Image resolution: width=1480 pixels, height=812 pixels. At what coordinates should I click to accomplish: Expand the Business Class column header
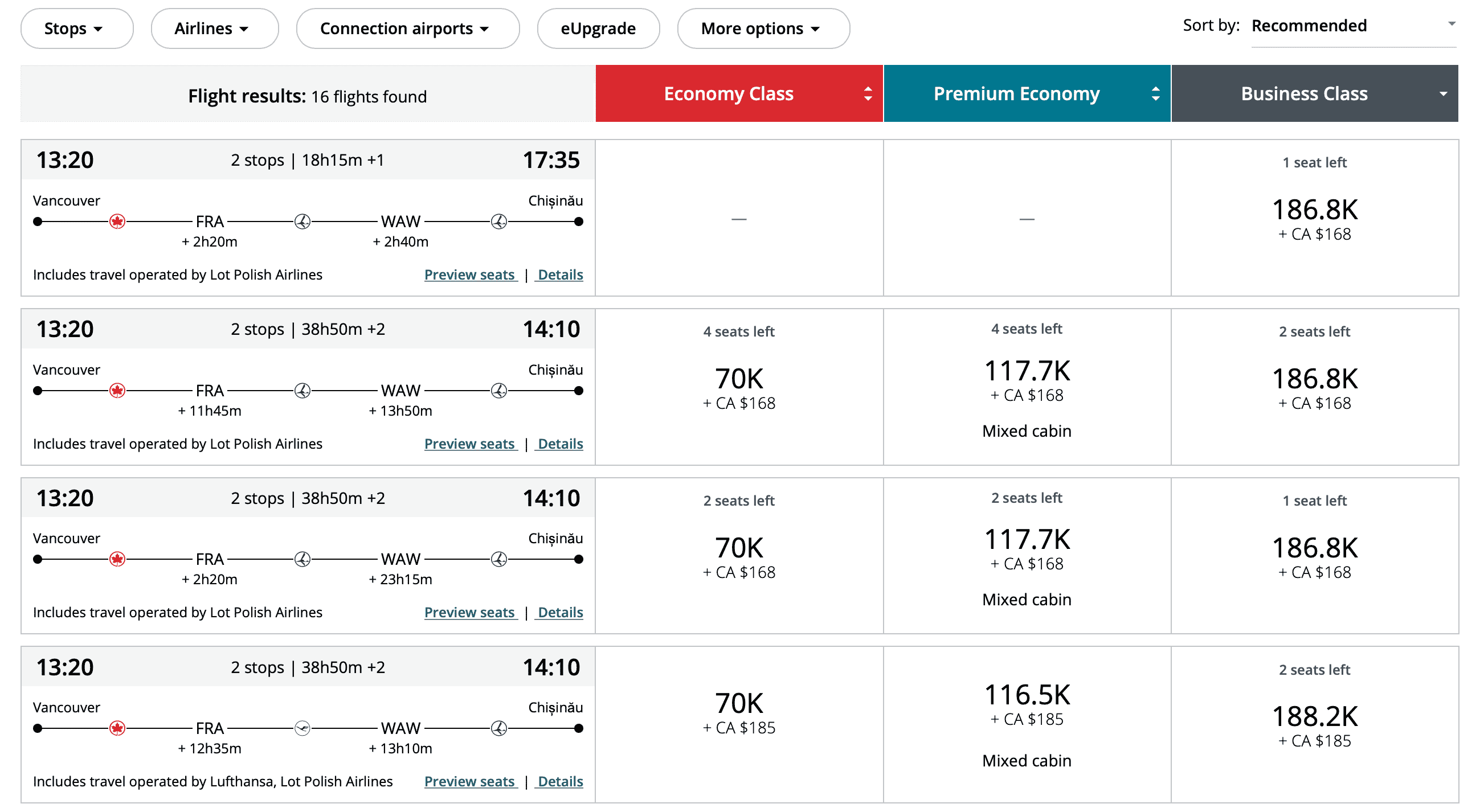coord(1315,93)
